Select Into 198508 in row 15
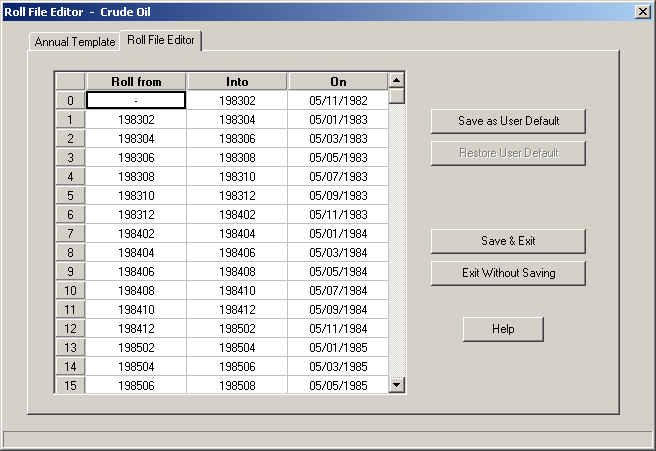The width and height of the screenshot is (656, 451). point(237,385)
